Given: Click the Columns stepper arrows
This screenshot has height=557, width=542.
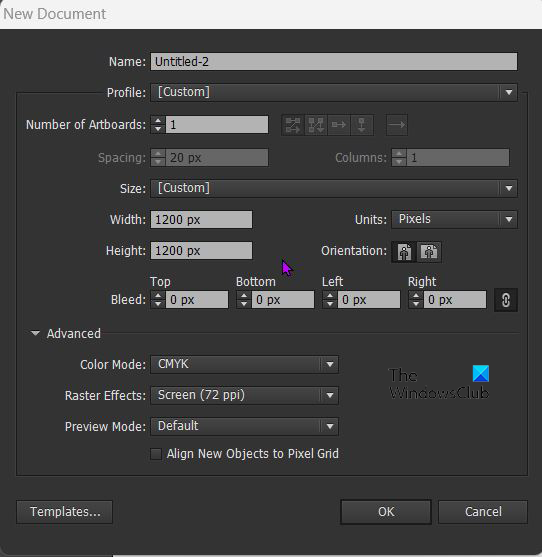Looking at the screenshot, I should click(399, 158).
